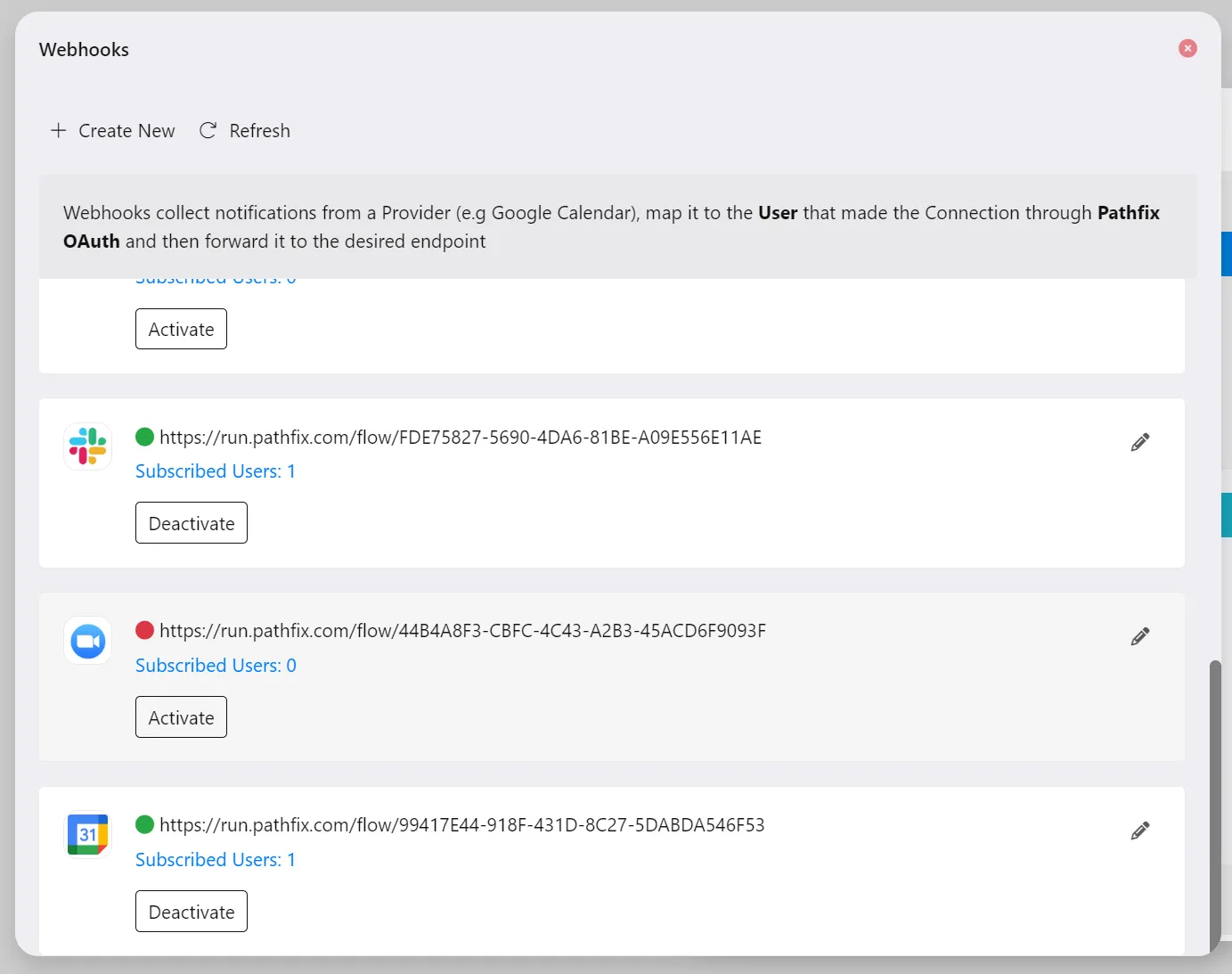This screenshot has width=1232, height=974.
Task: Open Subscribed Users for Google Calendar webhook
Action: [216, 860]
